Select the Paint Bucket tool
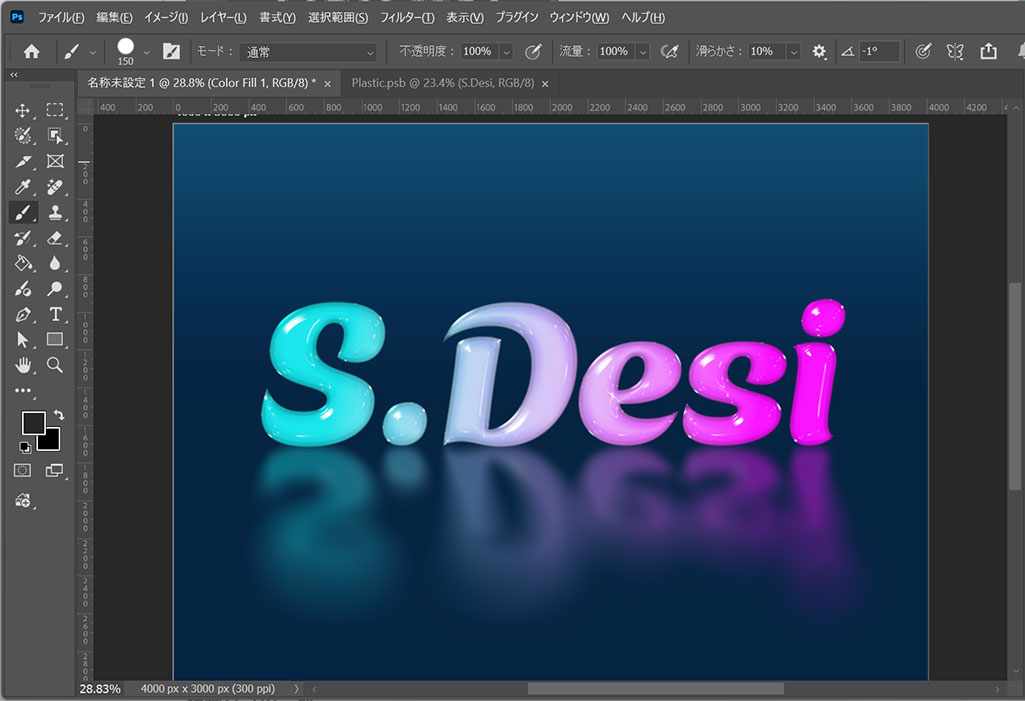1025x701 pixels. tap(22, 264)
